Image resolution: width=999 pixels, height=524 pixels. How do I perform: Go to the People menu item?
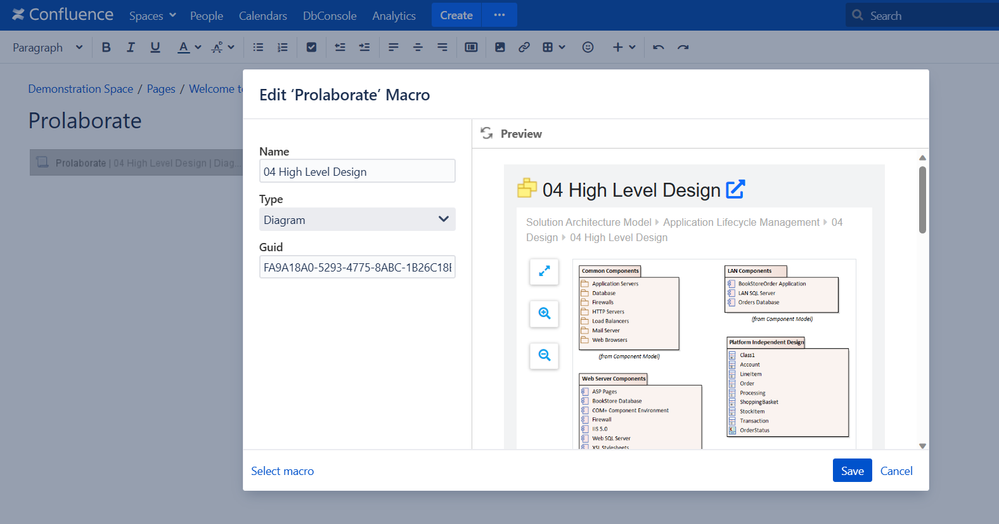206,16
